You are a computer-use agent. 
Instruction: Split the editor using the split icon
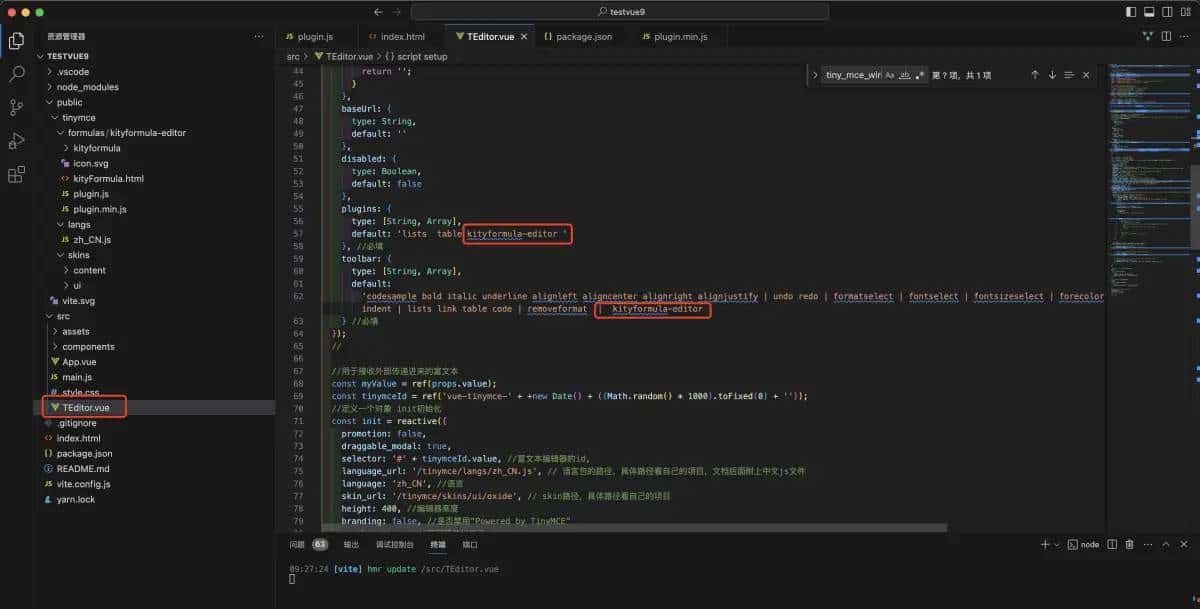pos(1166,36)
